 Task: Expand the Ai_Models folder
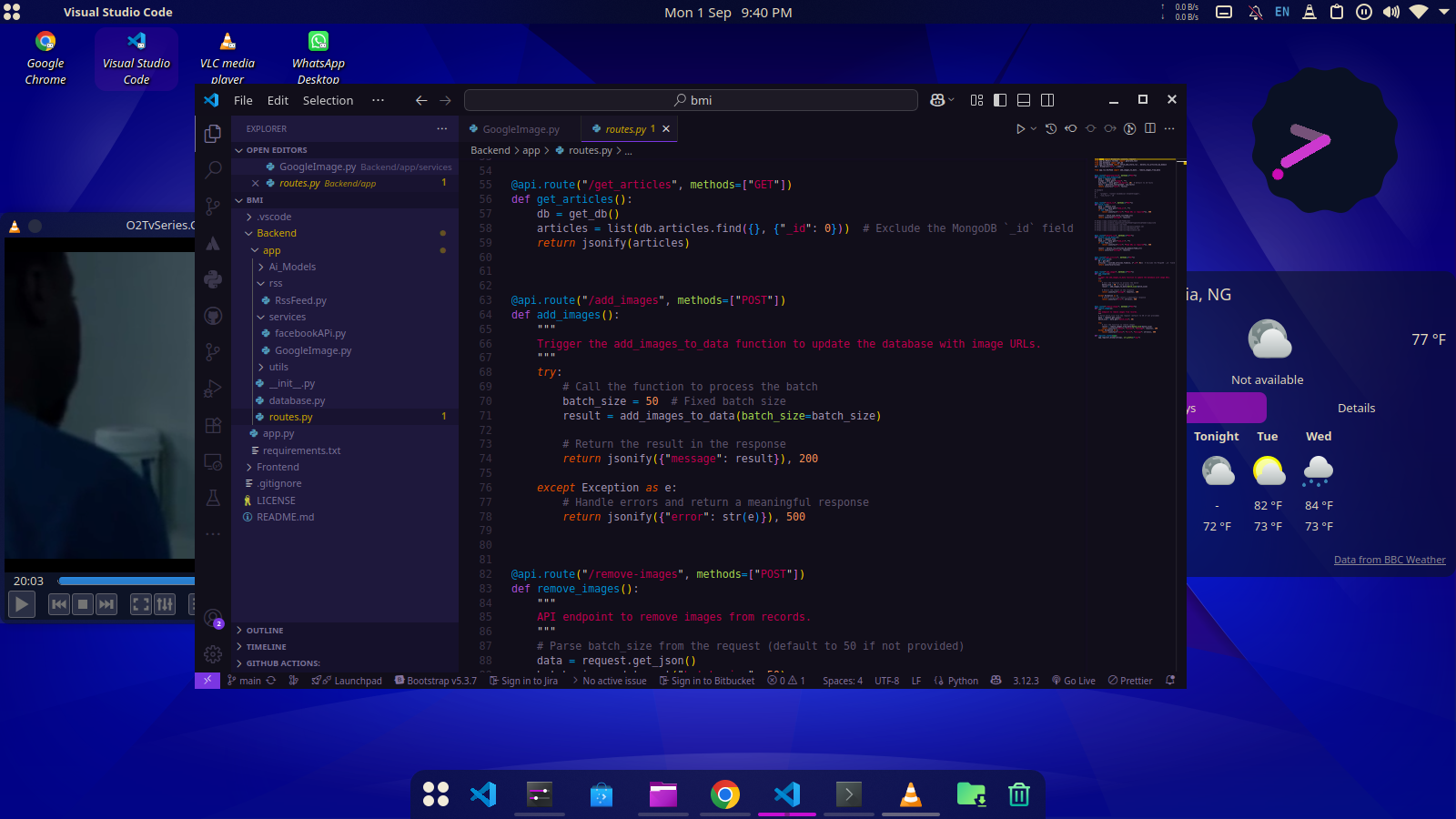292,267
